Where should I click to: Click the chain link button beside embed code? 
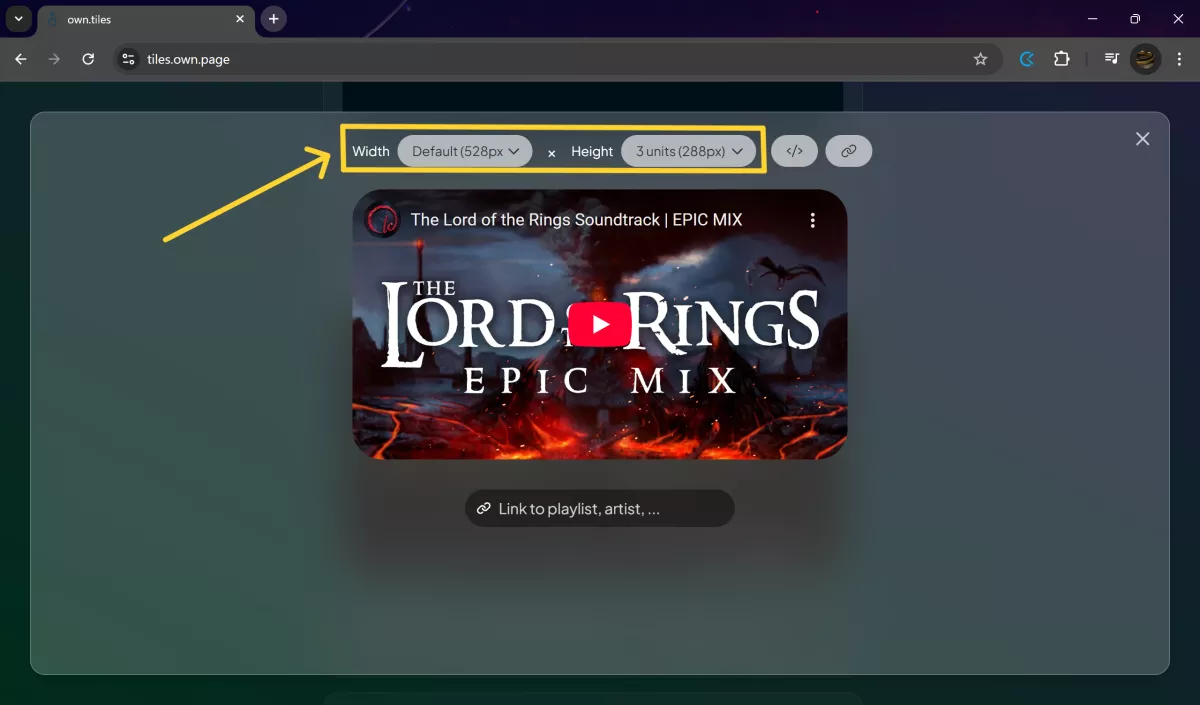point(848,151)
